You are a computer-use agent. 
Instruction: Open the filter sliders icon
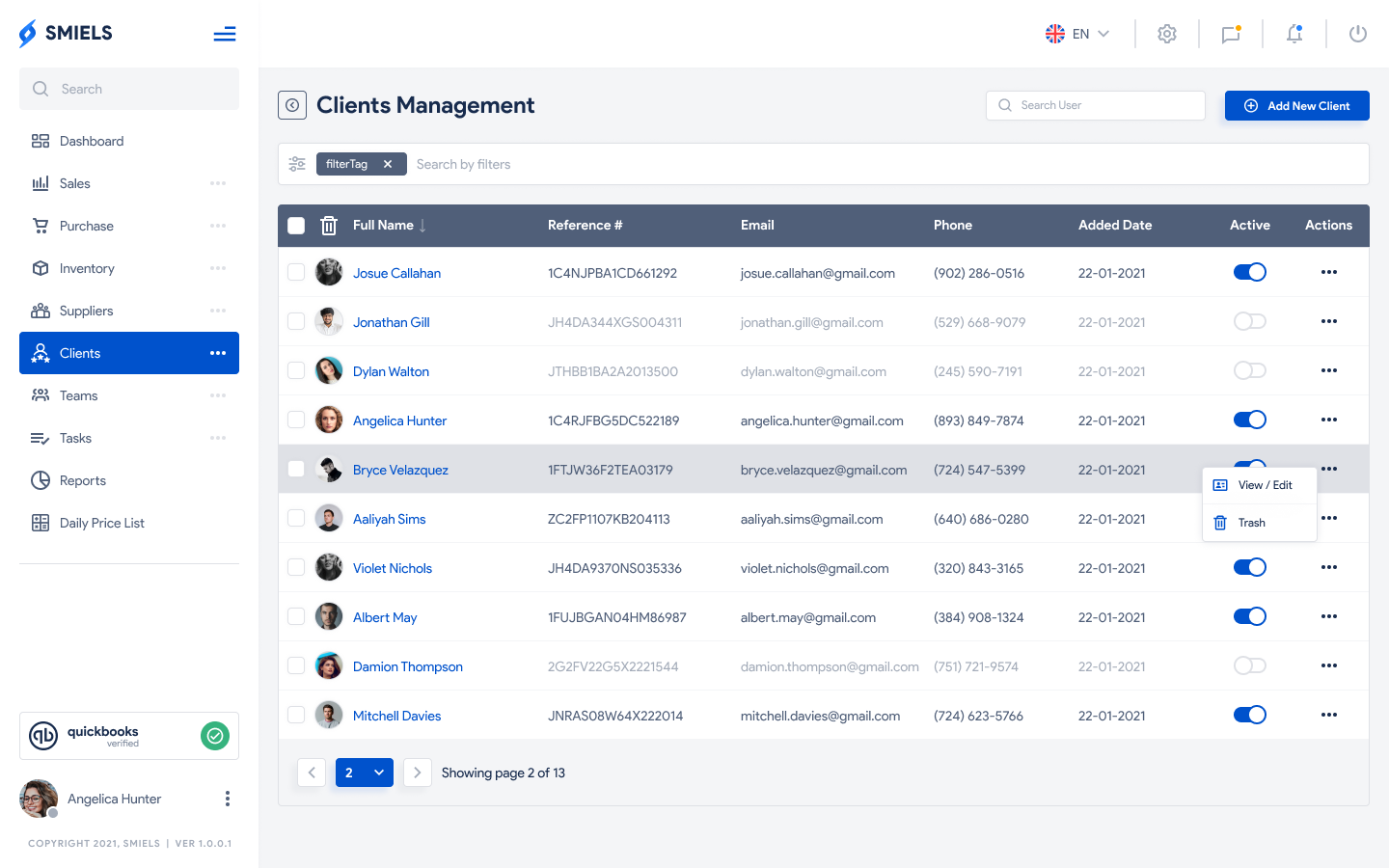point(297,164)
